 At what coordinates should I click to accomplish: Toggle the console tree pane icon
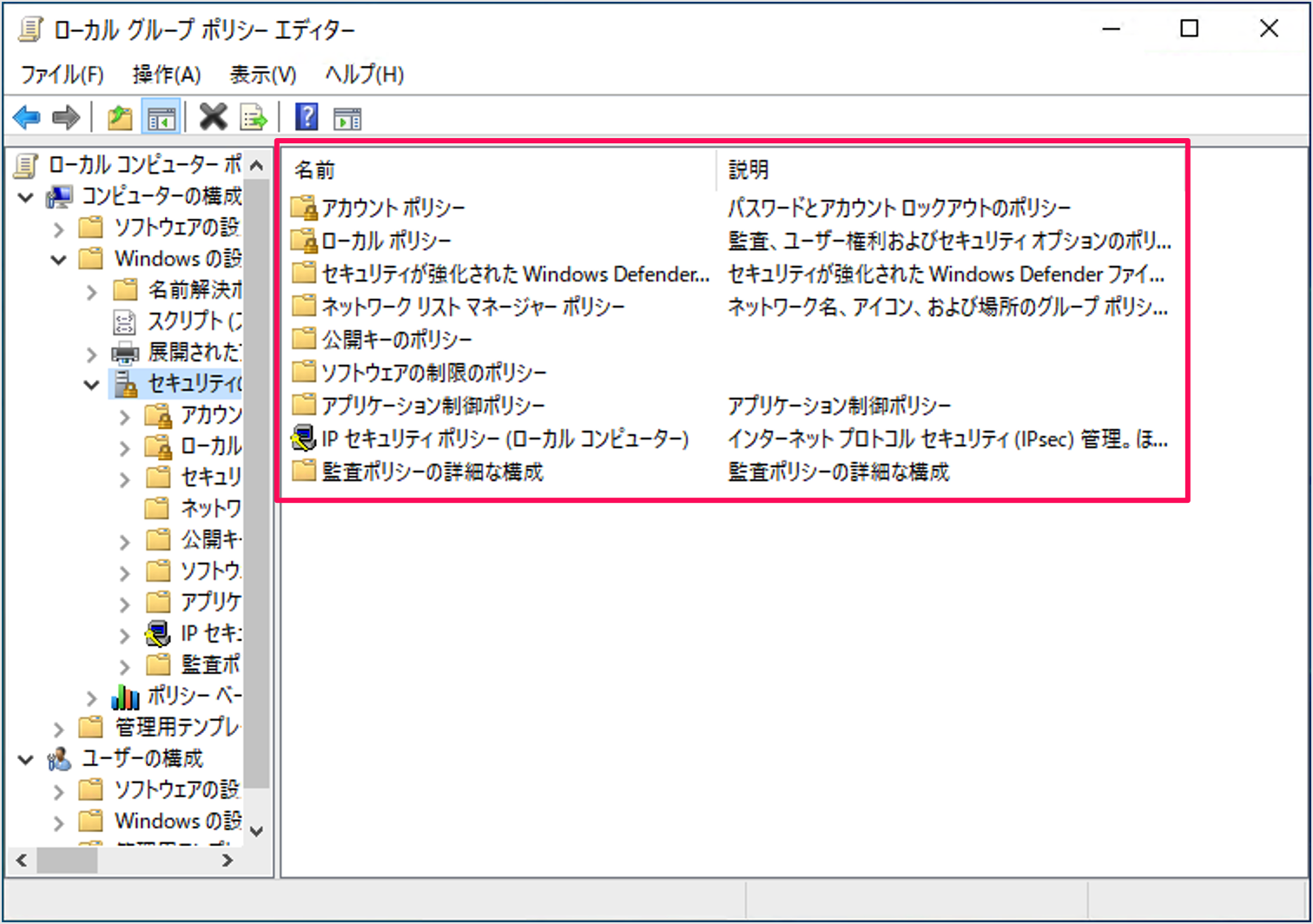pos(161,116)
